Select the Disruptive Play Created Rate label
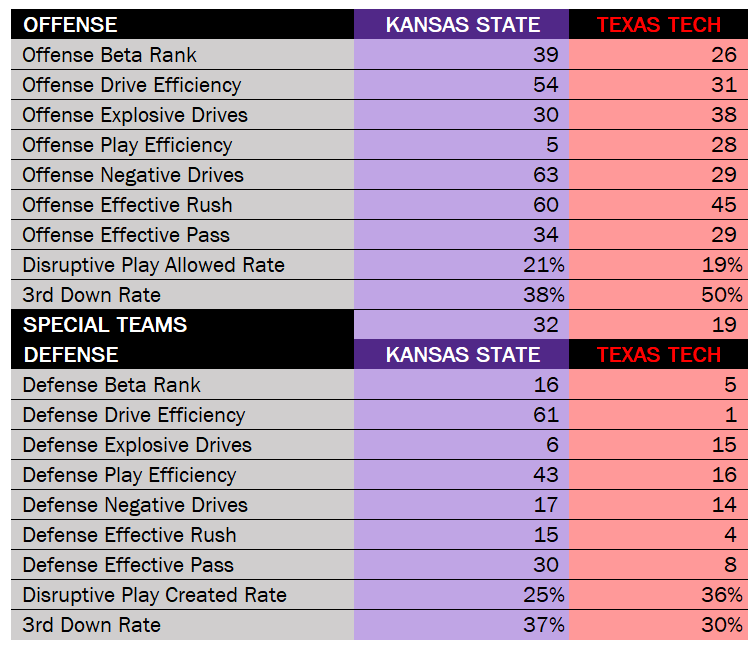The image size is (753, 645). [x=154, y=595]
